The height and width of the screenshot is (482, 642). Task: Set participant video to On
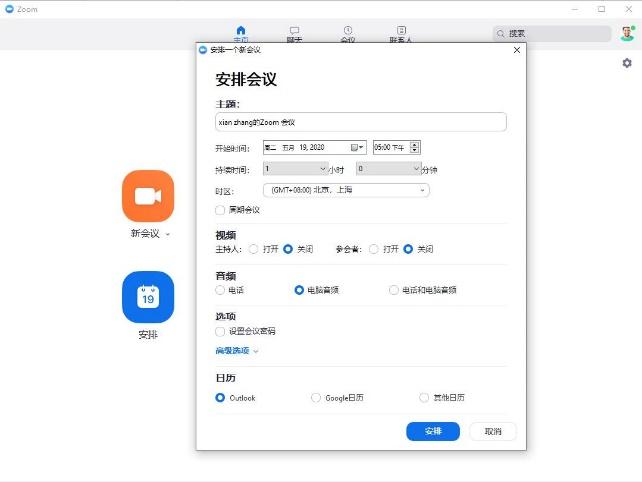click(x=373, y=249)
